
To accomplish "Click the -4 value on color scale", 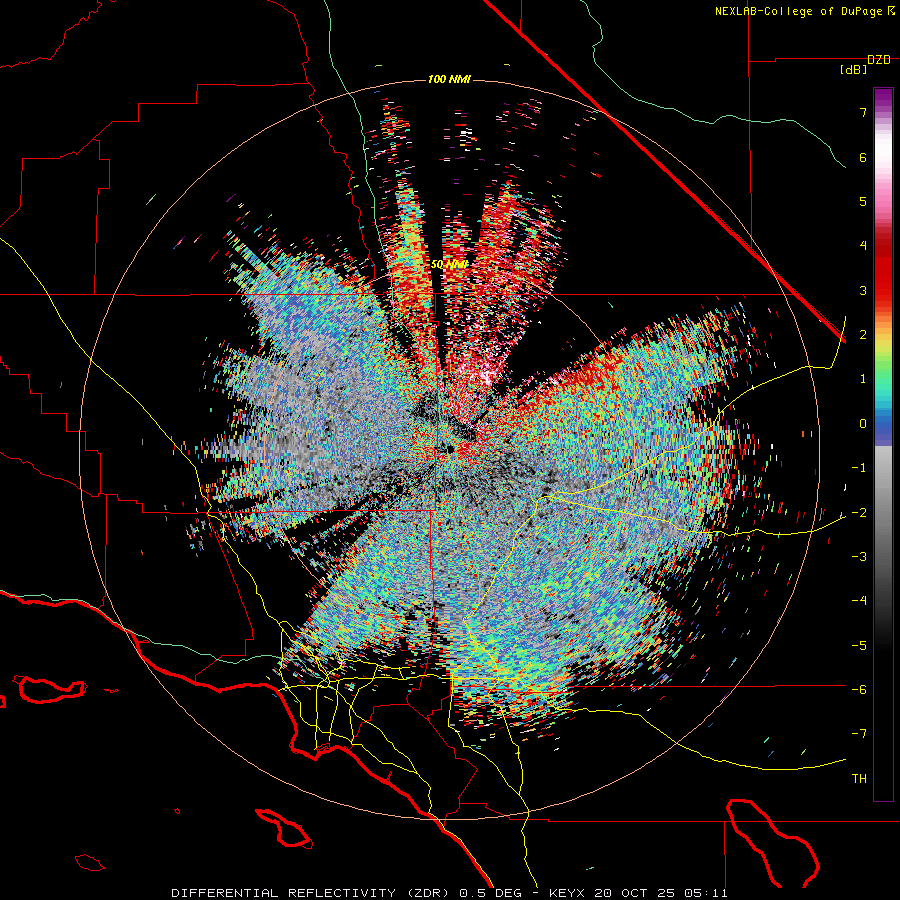I will pyautogui.click(x=859, y=601).
